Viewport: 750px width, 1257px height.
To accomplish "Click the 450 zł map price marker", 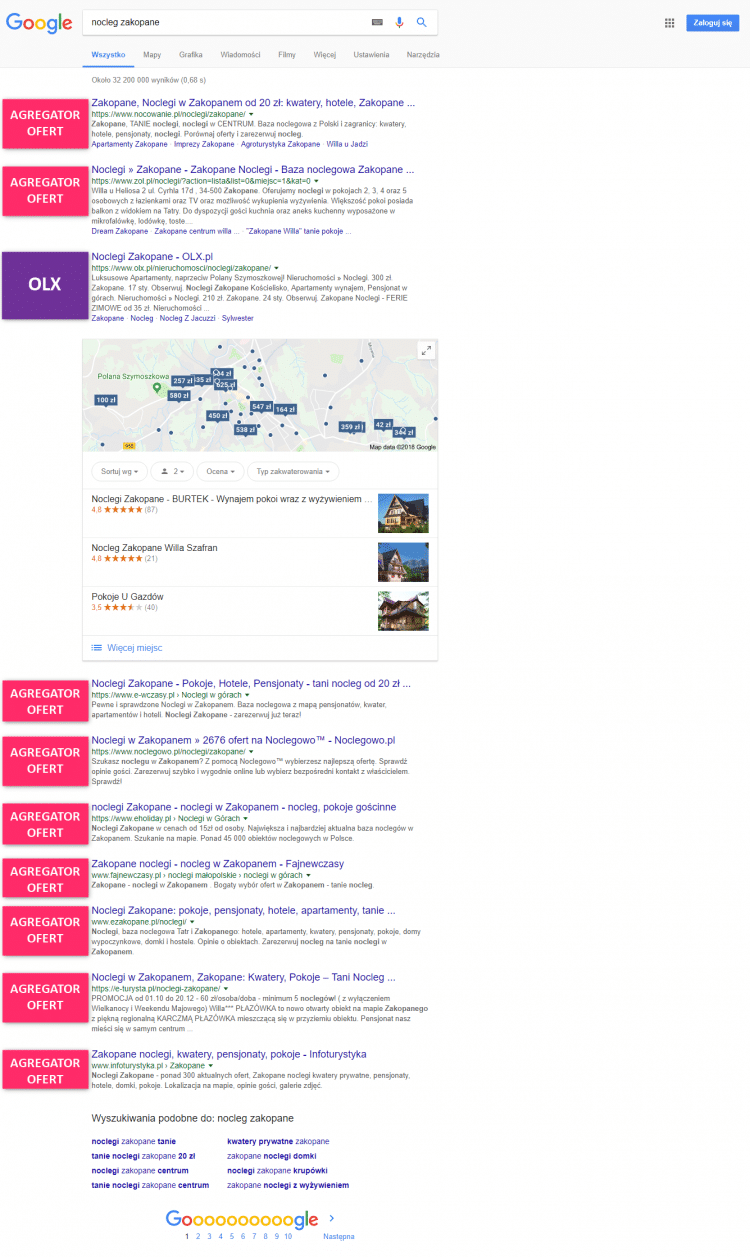I will tap(218, 415).
